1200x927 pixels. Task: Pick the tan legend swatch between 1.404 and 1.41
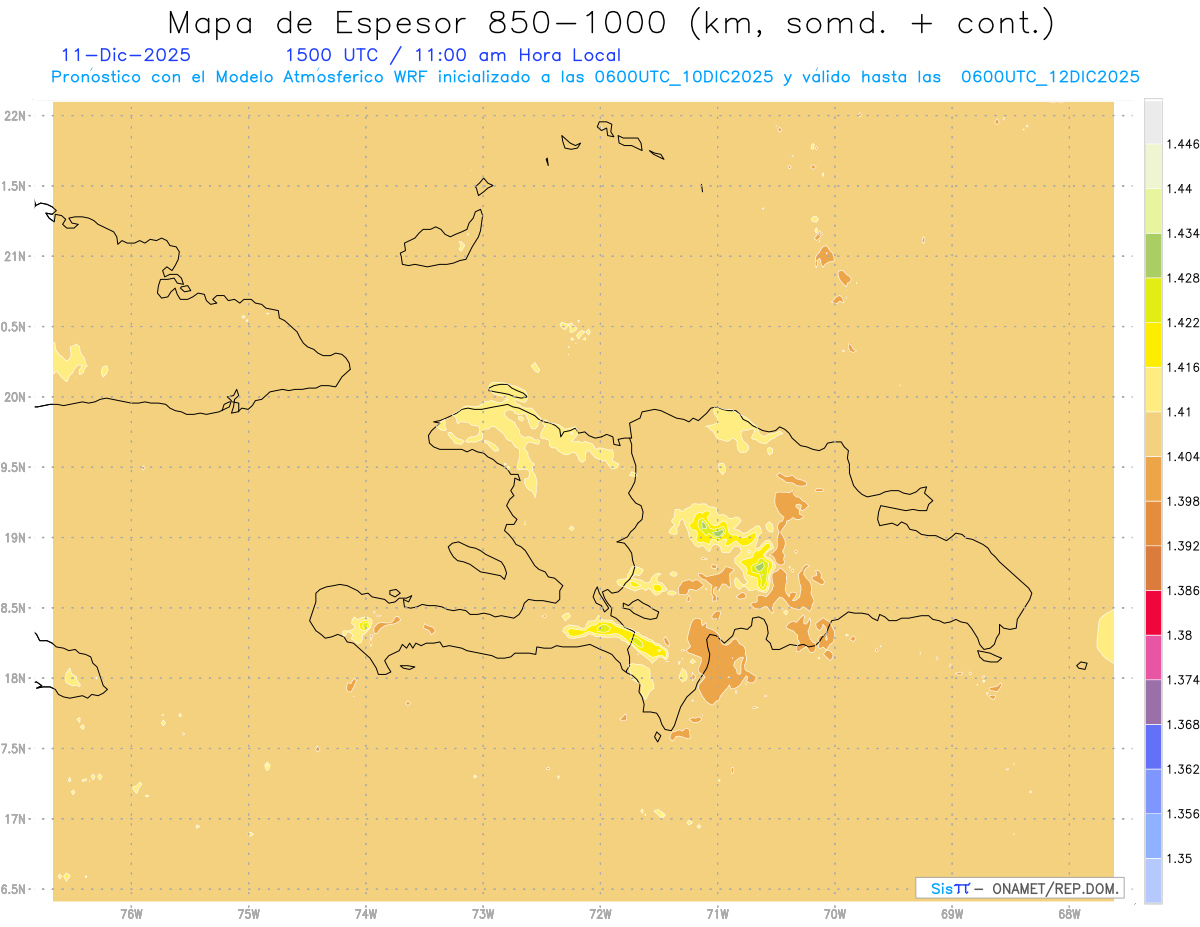coord(1153,433)
